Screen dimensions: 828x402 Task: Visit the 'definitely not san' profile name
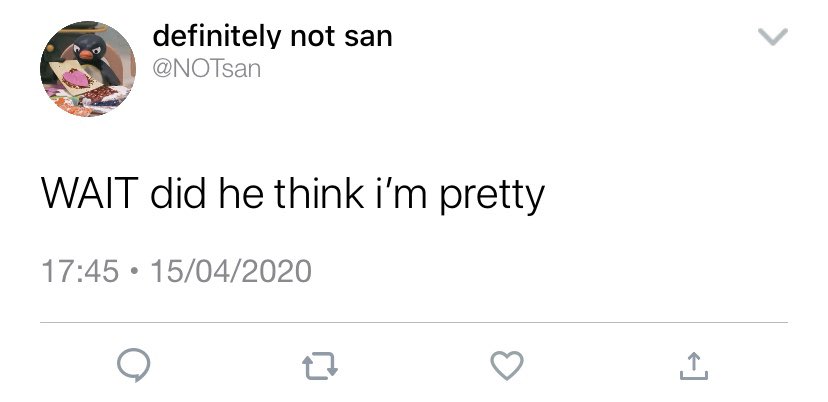click(272, 36)
